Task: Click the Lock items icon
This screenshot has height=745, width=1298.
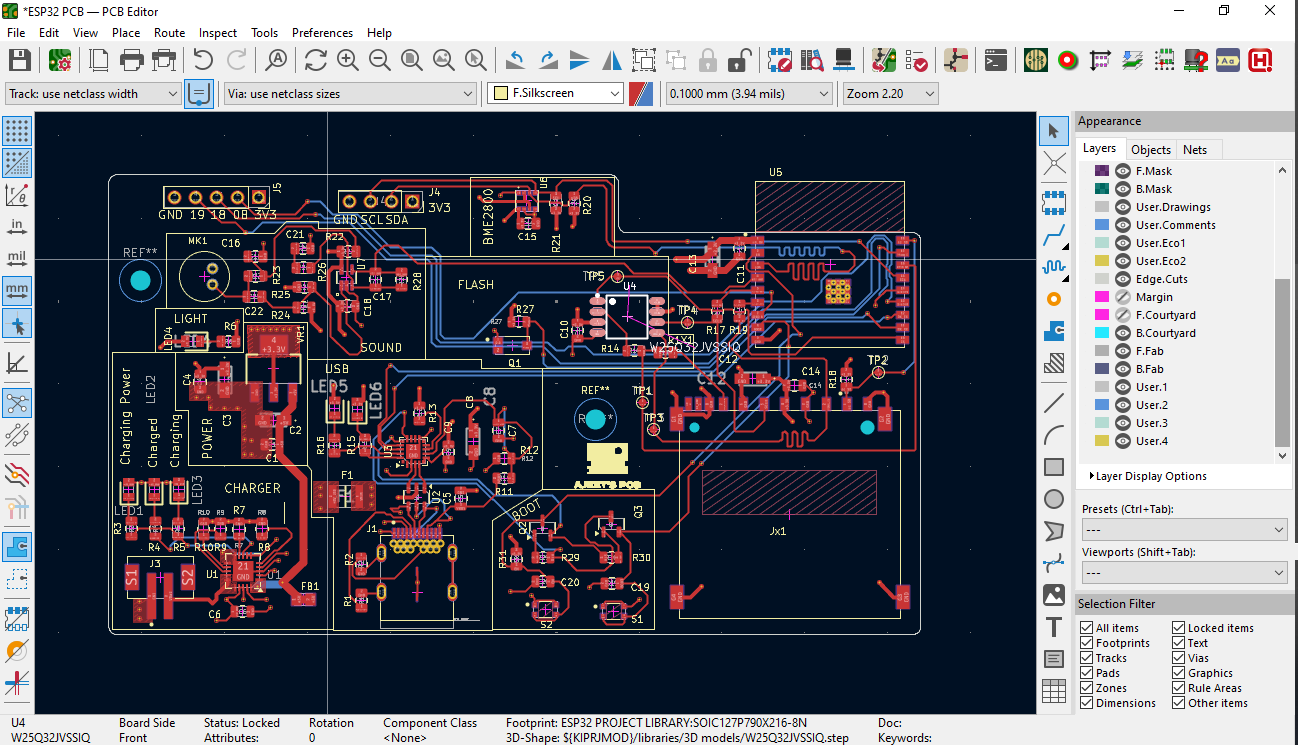Action: click(x=707, y=60)
